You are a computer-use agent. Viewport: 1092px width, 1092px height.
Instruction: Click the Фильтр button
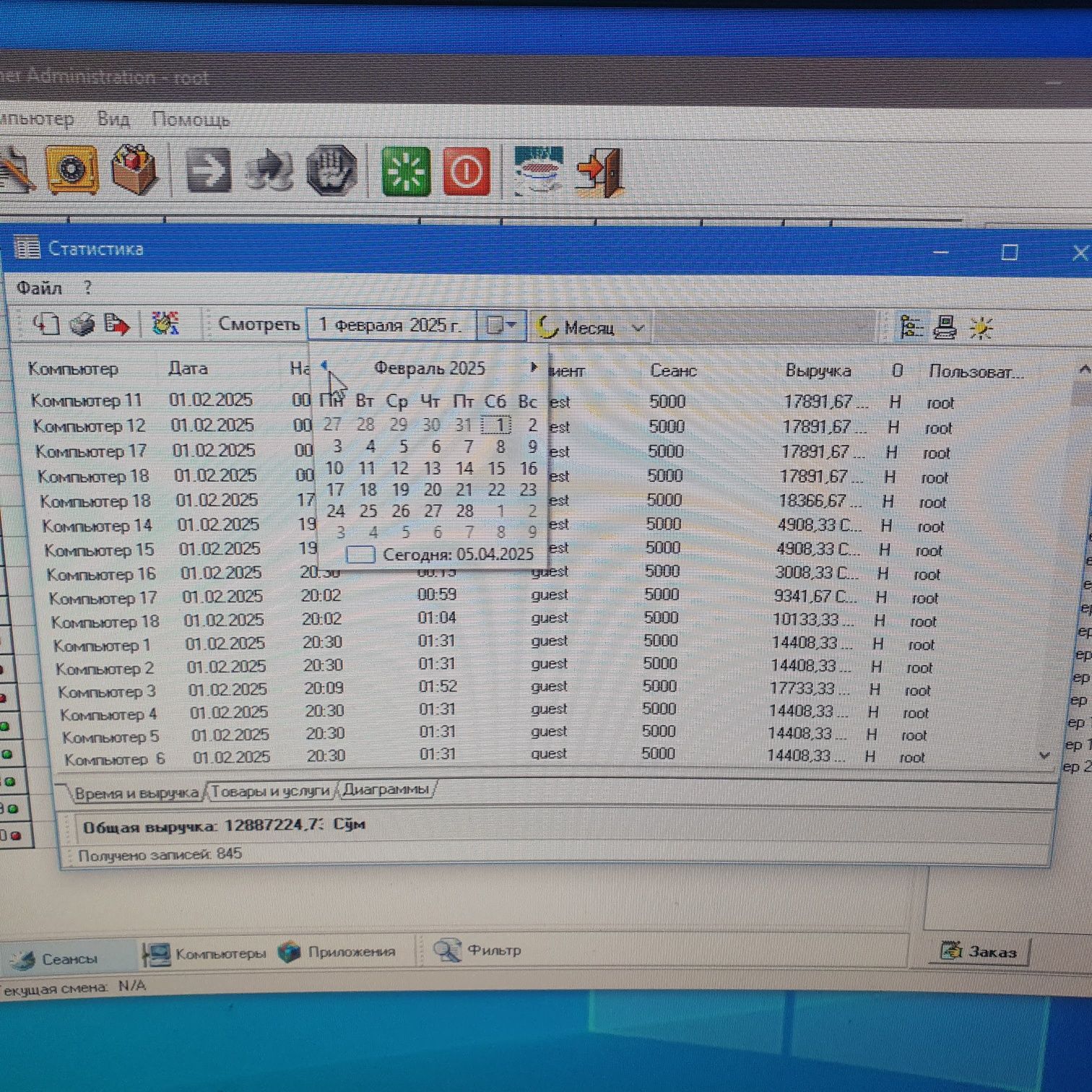point(478,950)
